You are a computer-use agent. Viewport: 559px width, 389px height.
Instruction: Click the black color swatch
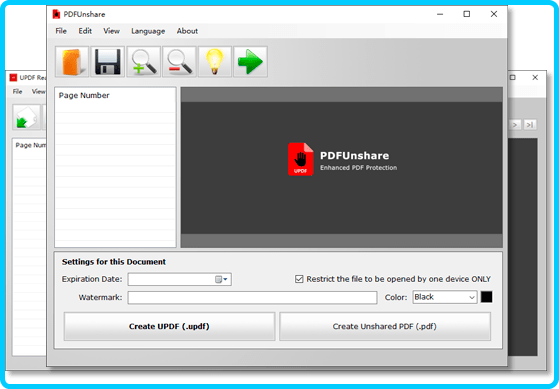click(486, 297)
